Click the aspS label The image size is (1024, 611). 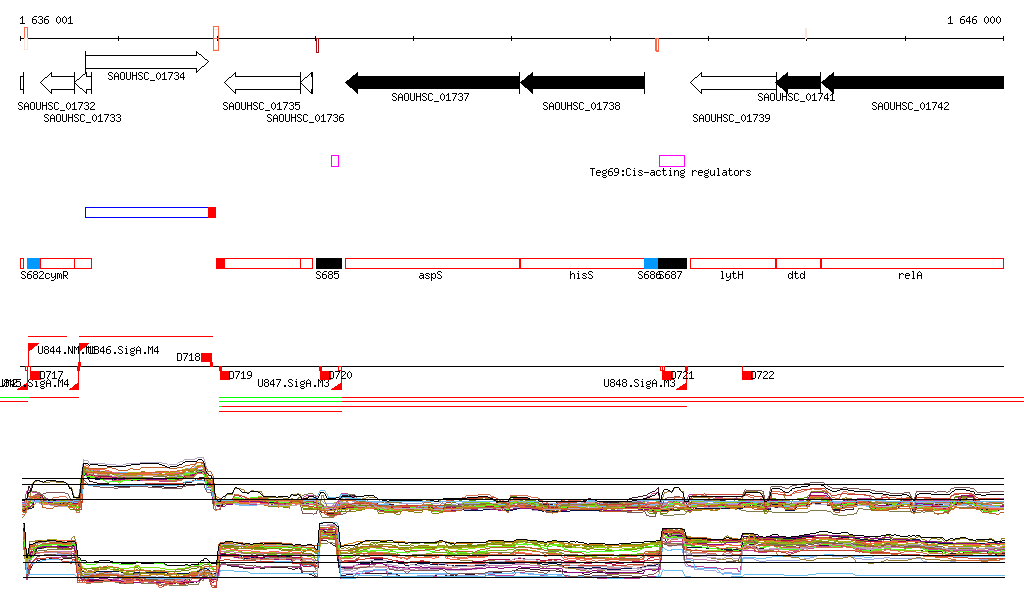(430, 275)
